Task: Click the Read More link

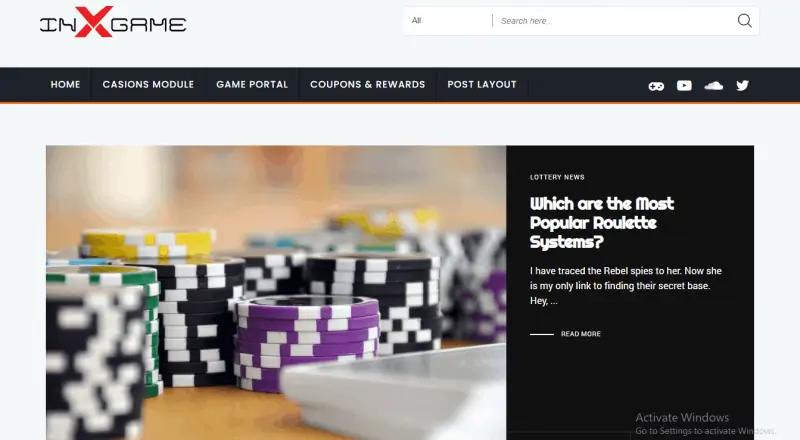Action: pos(581,334)
